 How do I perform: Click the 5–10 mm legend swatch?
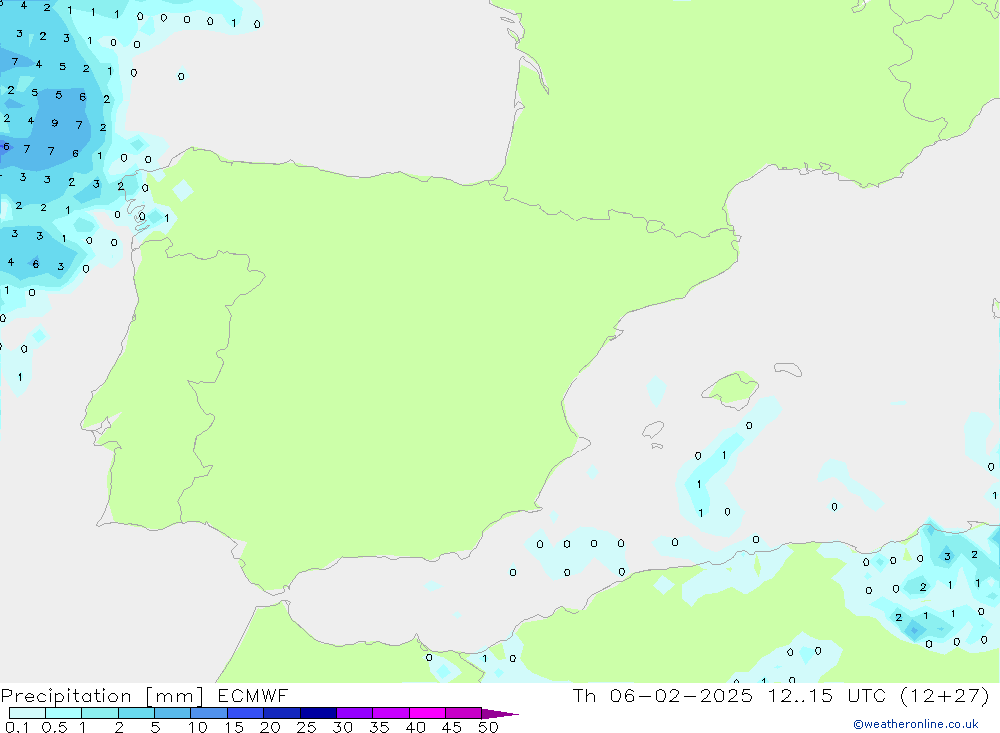coord(172,713)
